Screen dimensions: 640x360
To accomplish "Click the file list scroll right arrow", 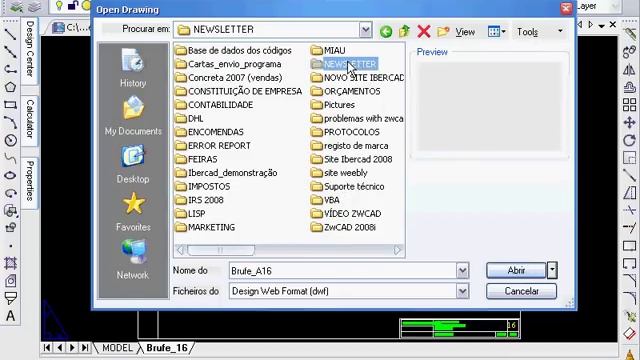I will click(x=397, y=250).
